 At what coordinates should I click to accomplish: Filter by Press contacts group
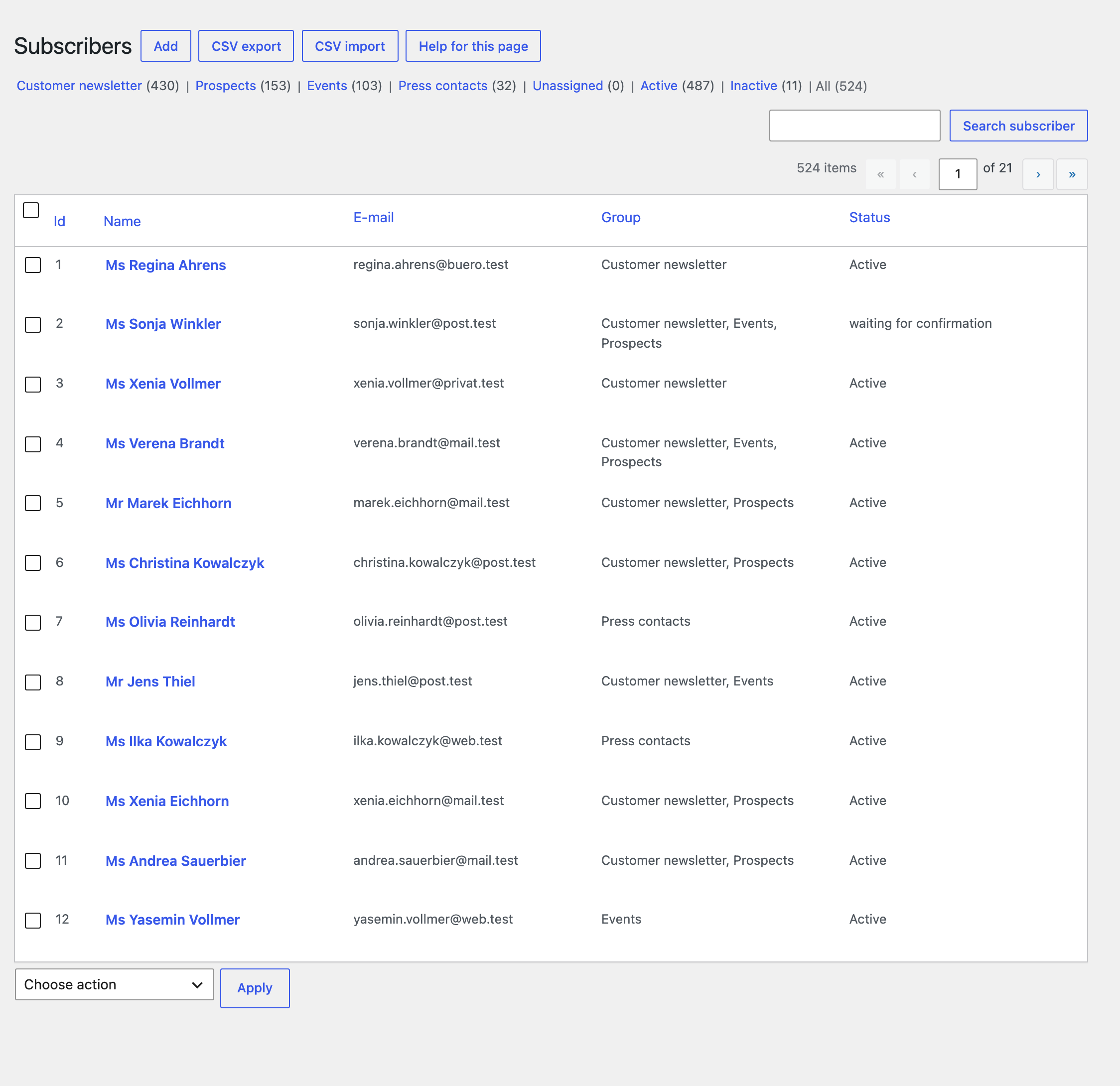[x=443, y=86]
